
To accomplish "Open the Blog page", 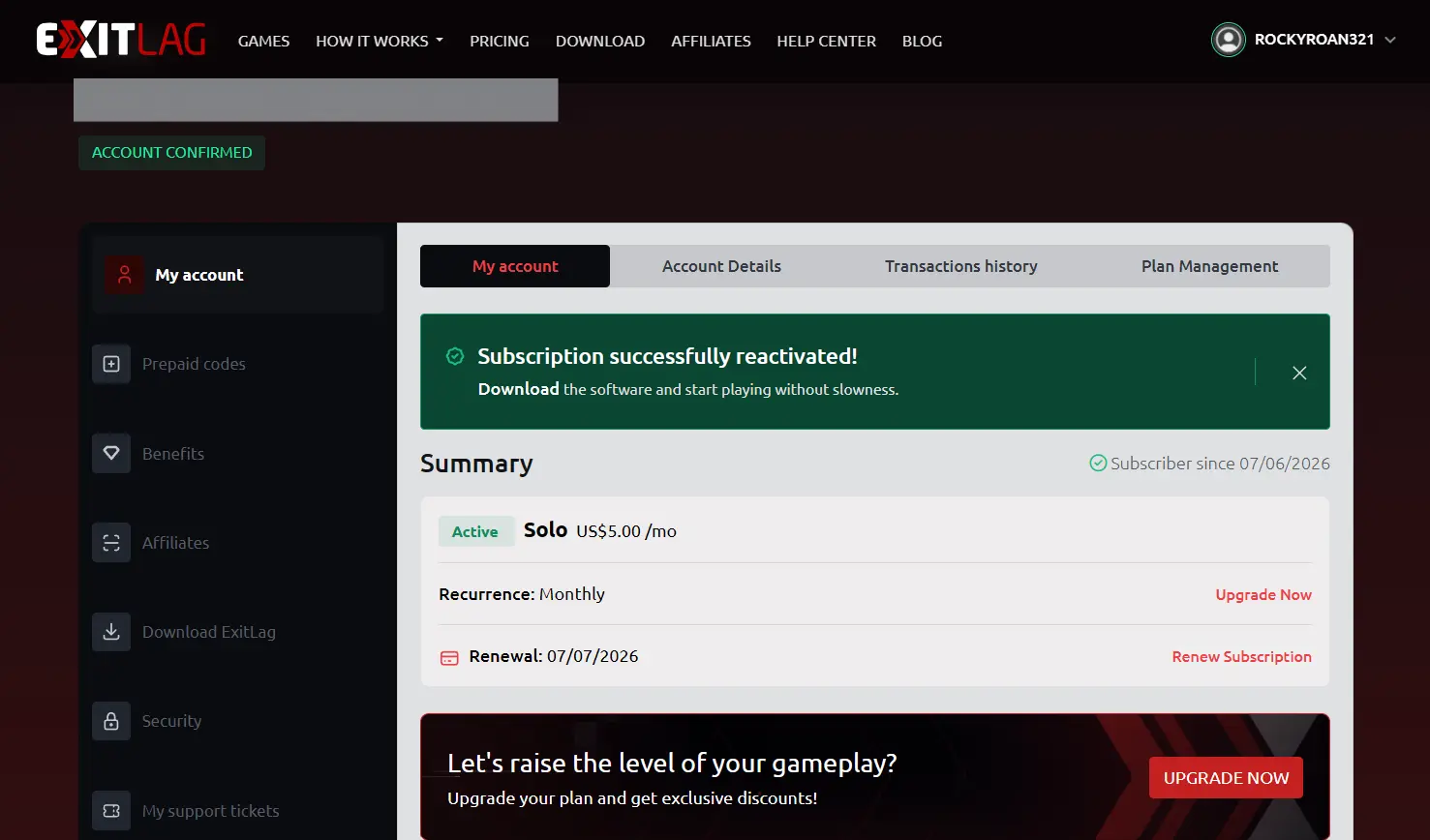I will (x=922, y=41).
